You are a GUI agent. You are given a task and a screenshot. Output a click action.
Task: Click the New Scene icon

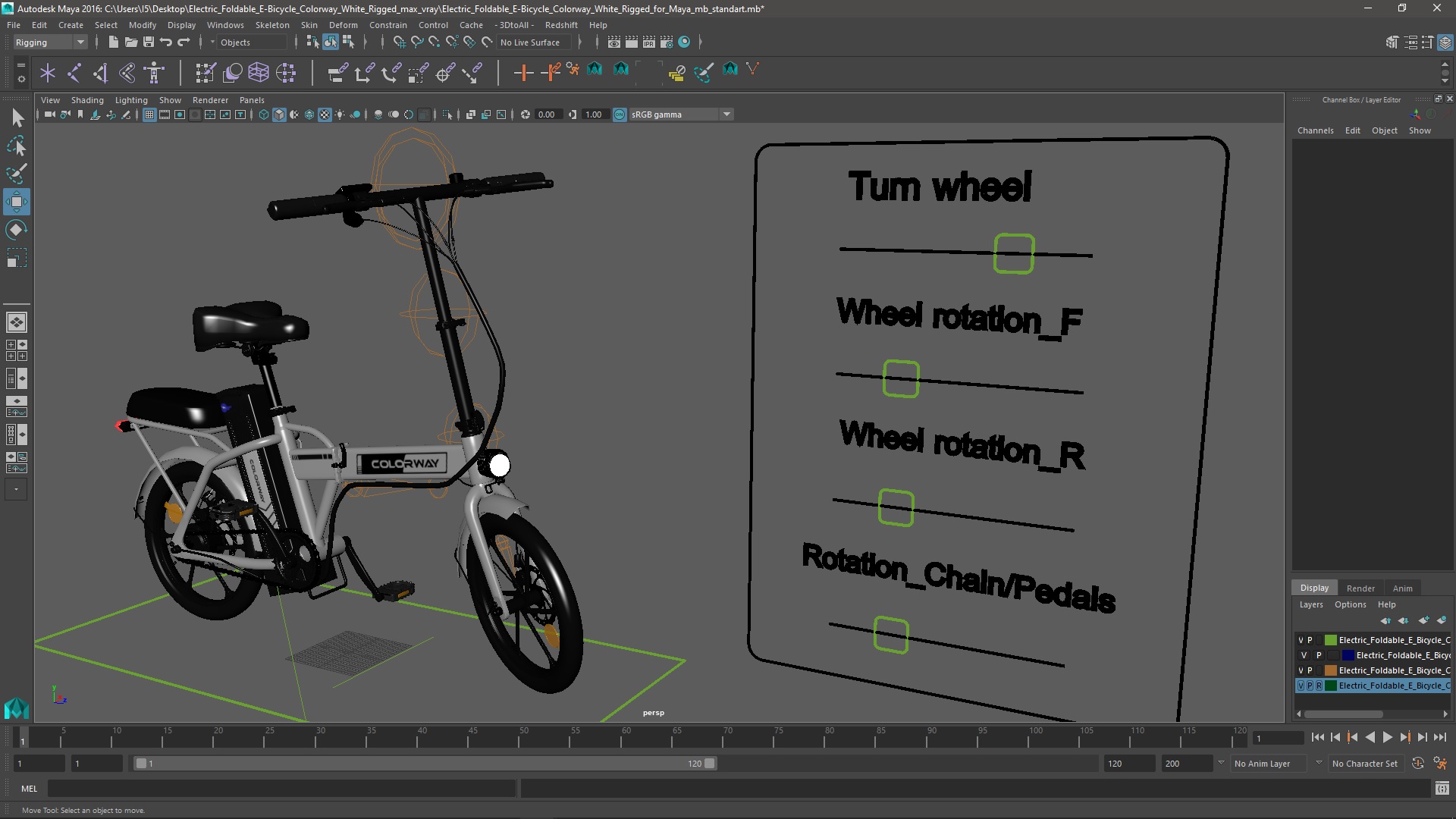point(114,42)
